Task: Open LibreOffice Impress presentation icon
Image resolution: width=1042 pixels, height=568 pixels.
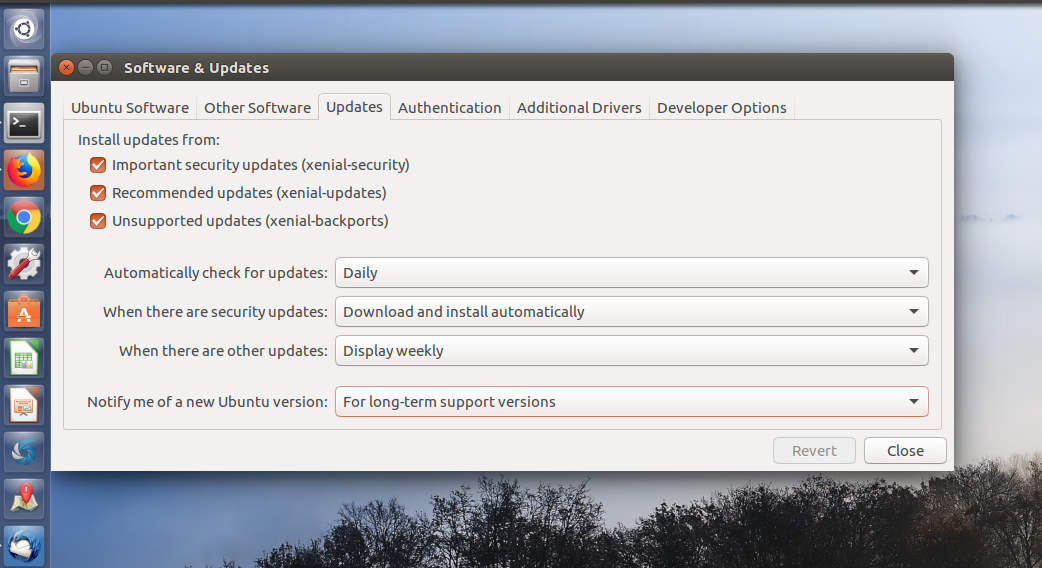Action: pyautogui.click(x=24, y=405)
